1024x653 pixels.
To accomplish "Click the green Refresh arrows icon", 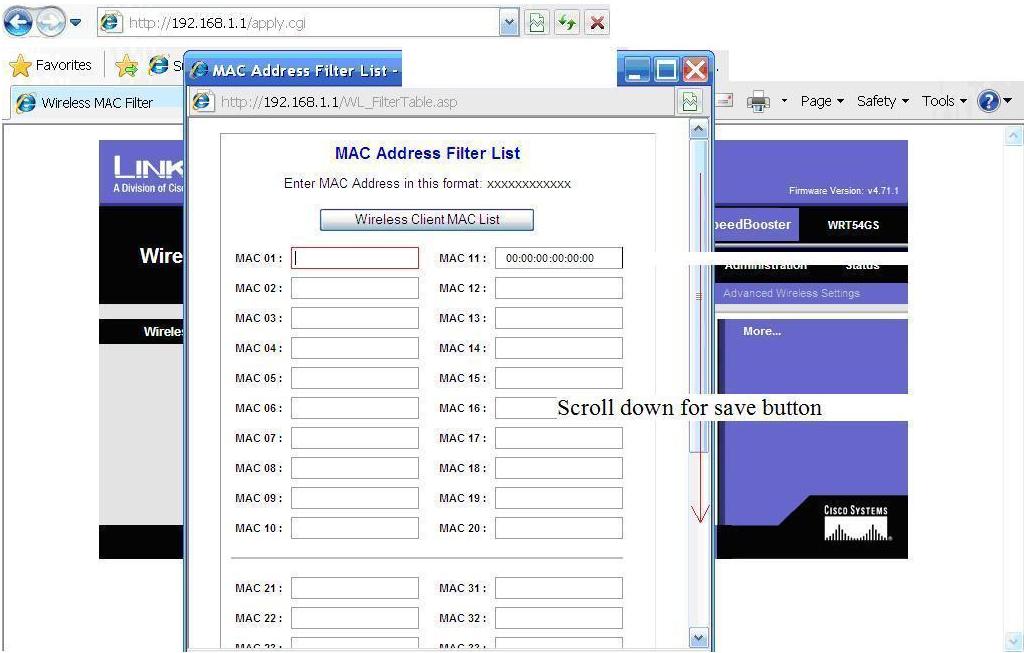I will point(567,24).
